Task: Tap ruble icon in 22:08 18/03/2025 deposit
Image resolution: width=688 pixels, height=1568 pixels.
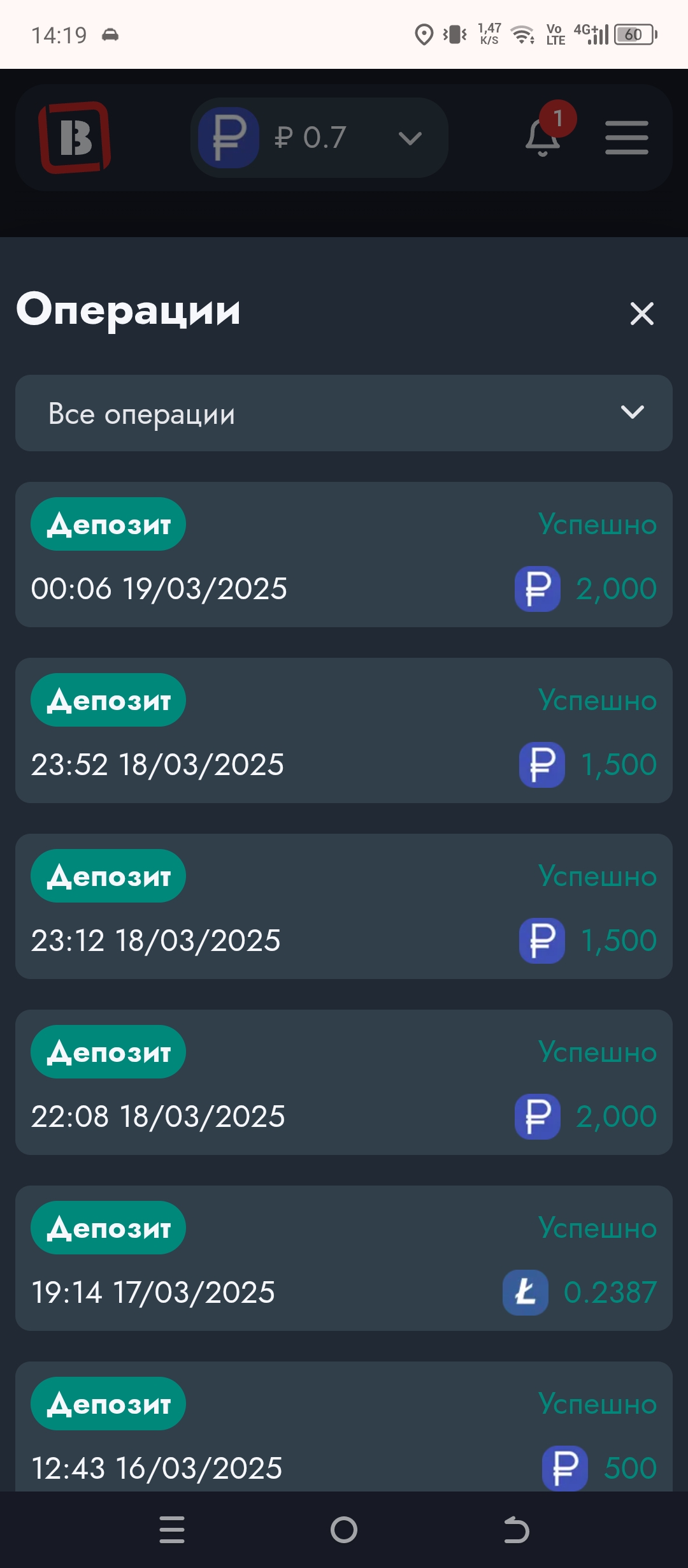Action: 537,1117
